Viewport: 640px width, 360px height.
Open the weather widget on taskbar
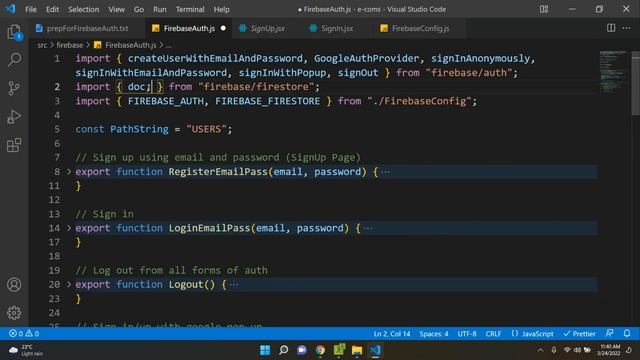[26, 350]
